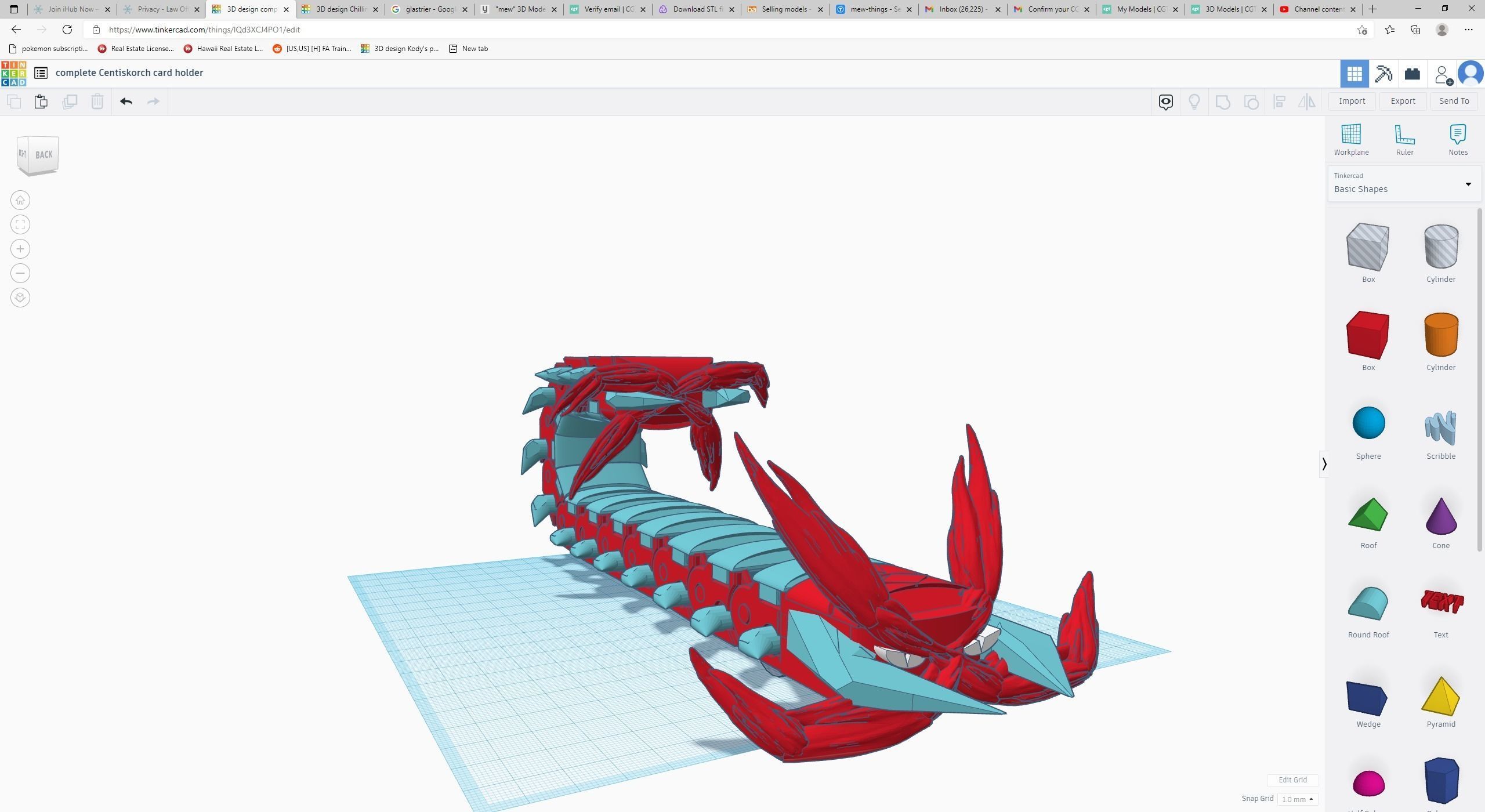Click the Send To button
Screen dimensions: 1485x812
1454,101
